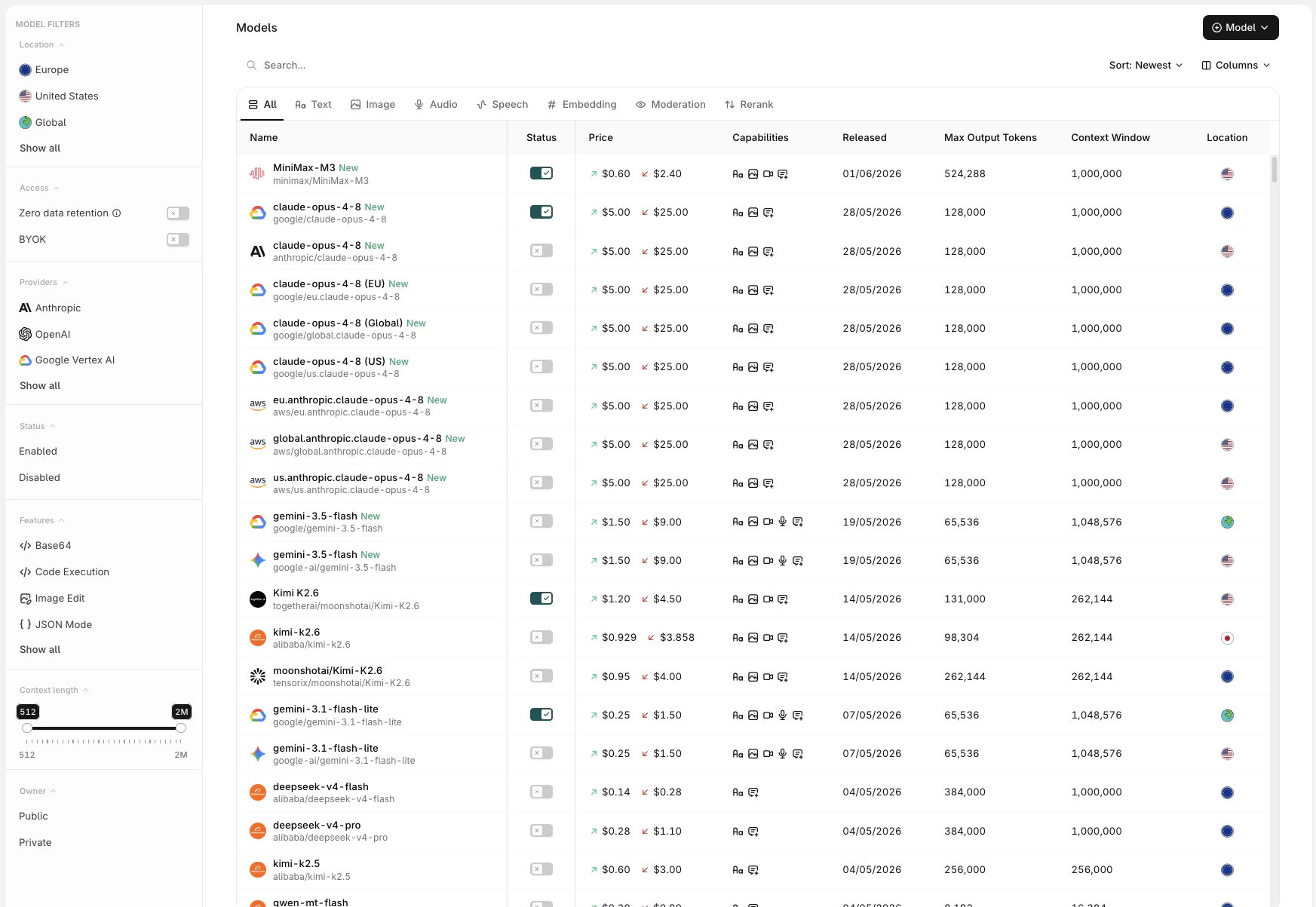Viewport: 1316px width, 907px height.
Task: Collapse the Location filter section
Action: tap(42, 45)
